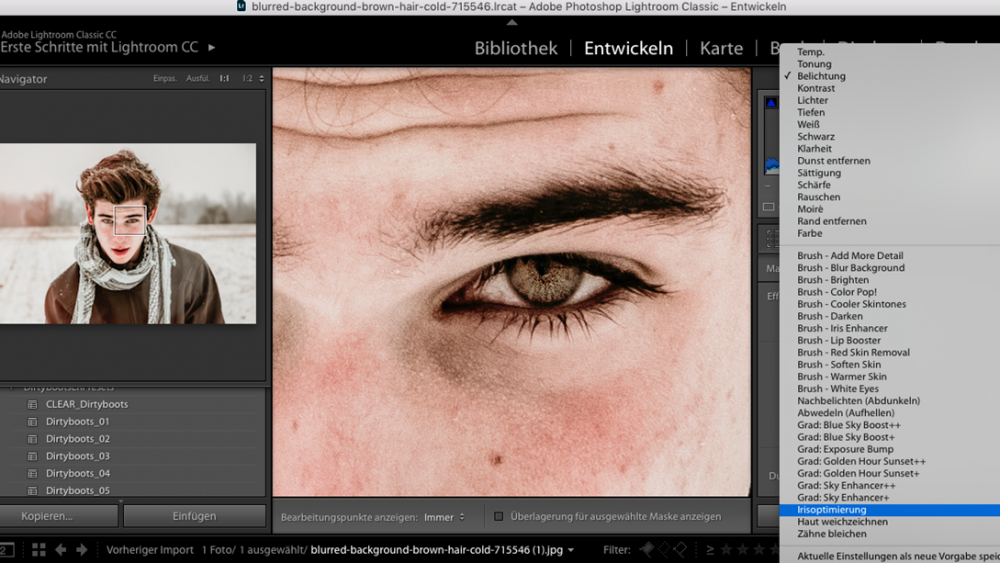
Task: Choose the Irisoptimierung preset from the menu
Action: (x=890, y=509)
